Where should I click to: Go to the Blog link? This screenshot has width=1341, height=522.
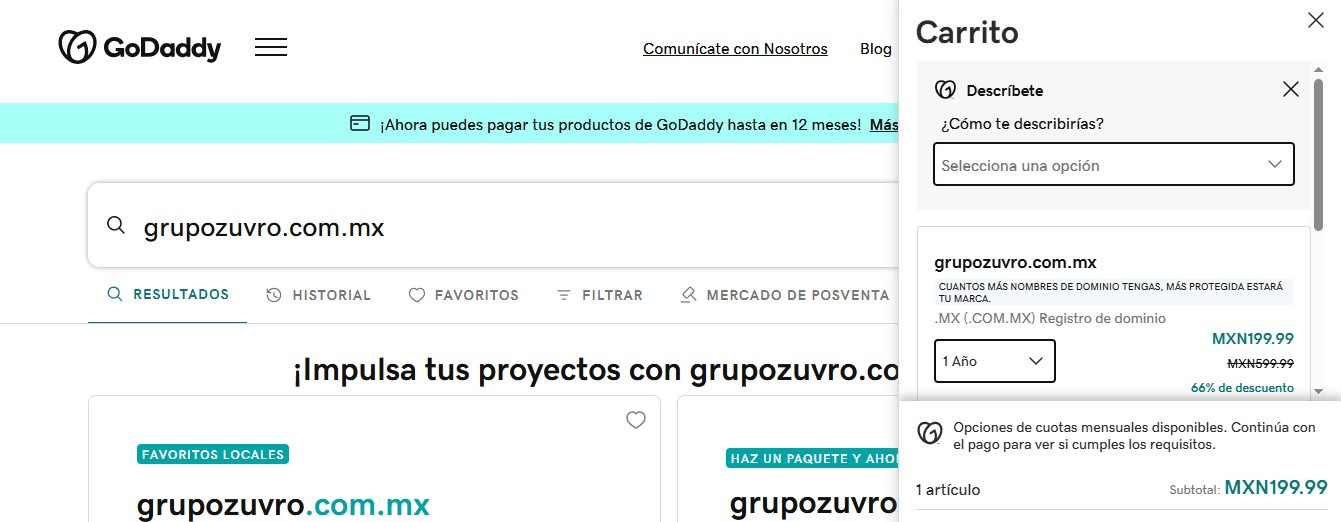[x=875, y=49]
